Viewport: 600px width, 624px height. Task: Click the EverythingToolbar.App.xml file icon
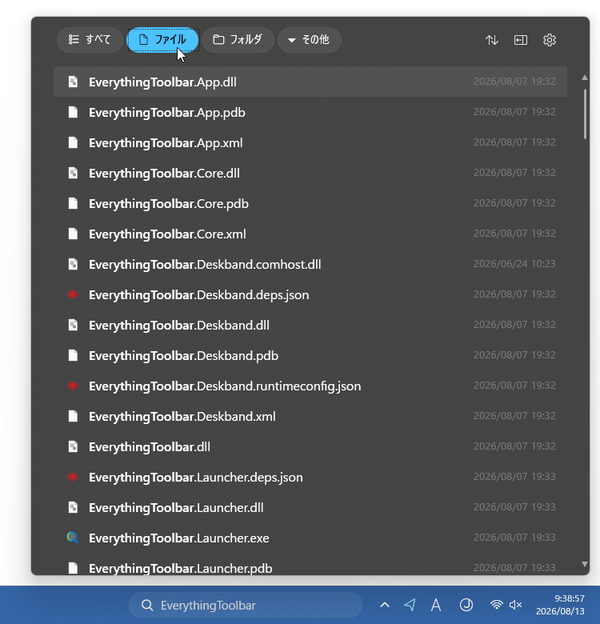73,142
